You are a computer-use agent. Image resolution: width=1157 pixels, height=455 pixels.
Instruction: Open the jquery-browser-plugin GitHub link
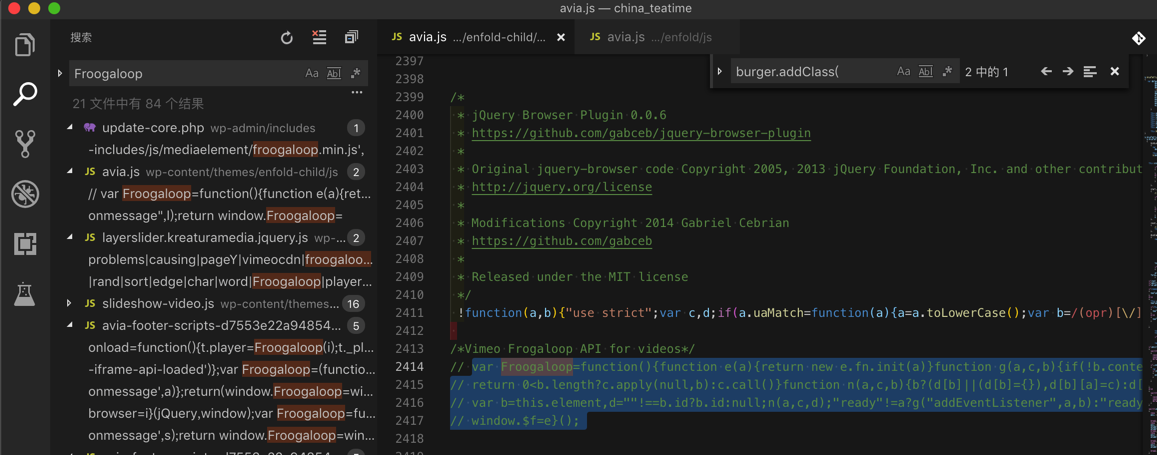(x=640, y=133)
